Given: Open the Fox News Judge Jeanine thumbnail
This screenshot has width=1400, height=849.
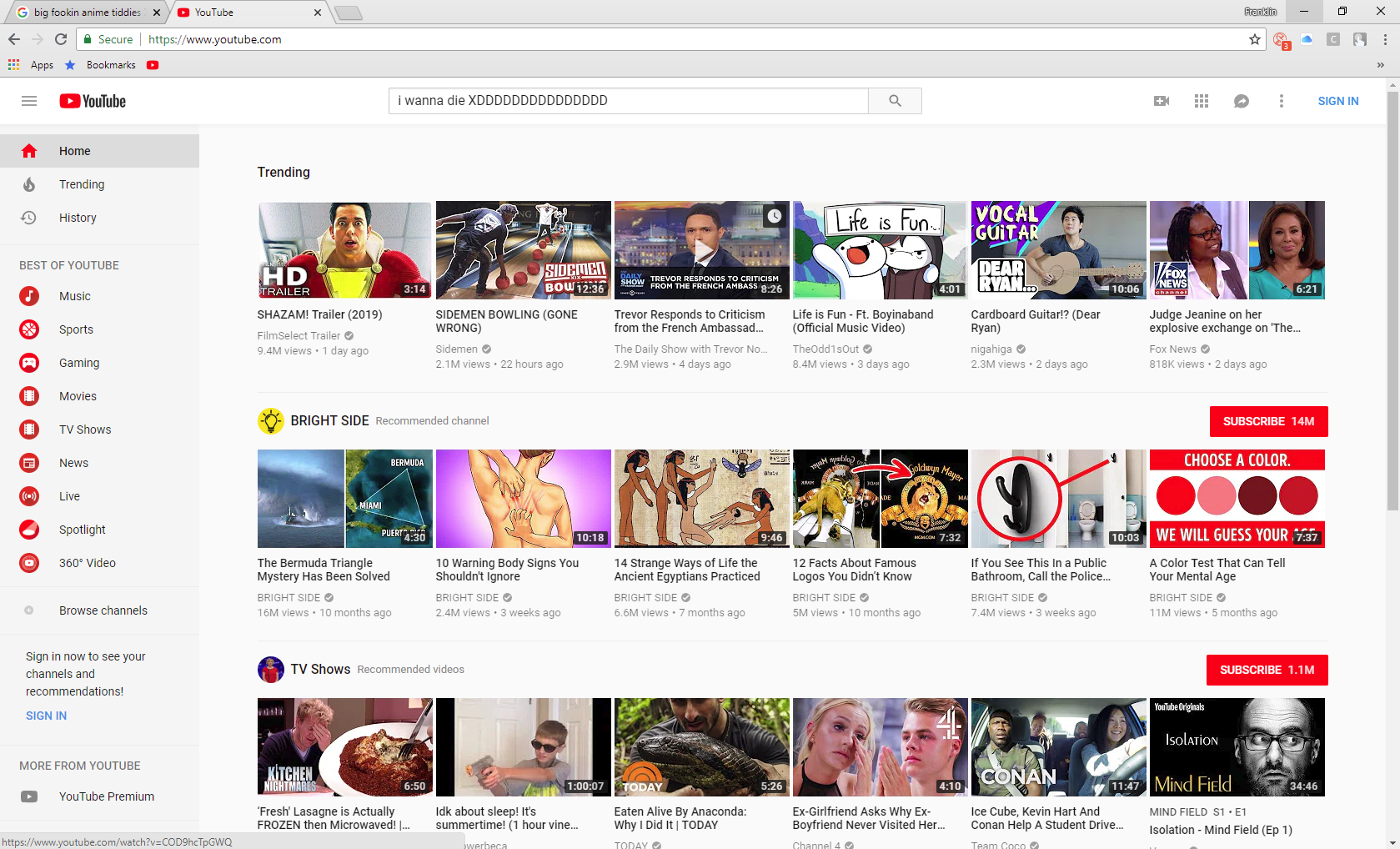Looking at the screenshot, I should point(1237,250).
